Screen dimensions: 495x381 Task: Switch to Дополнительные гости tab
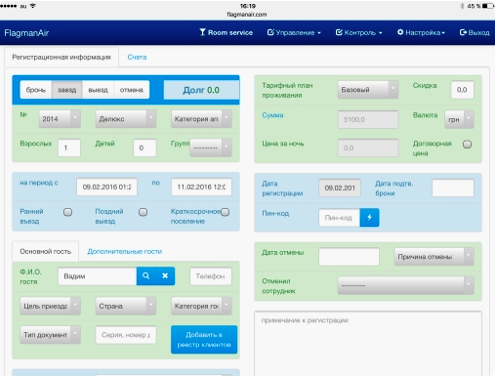point(125,251)
